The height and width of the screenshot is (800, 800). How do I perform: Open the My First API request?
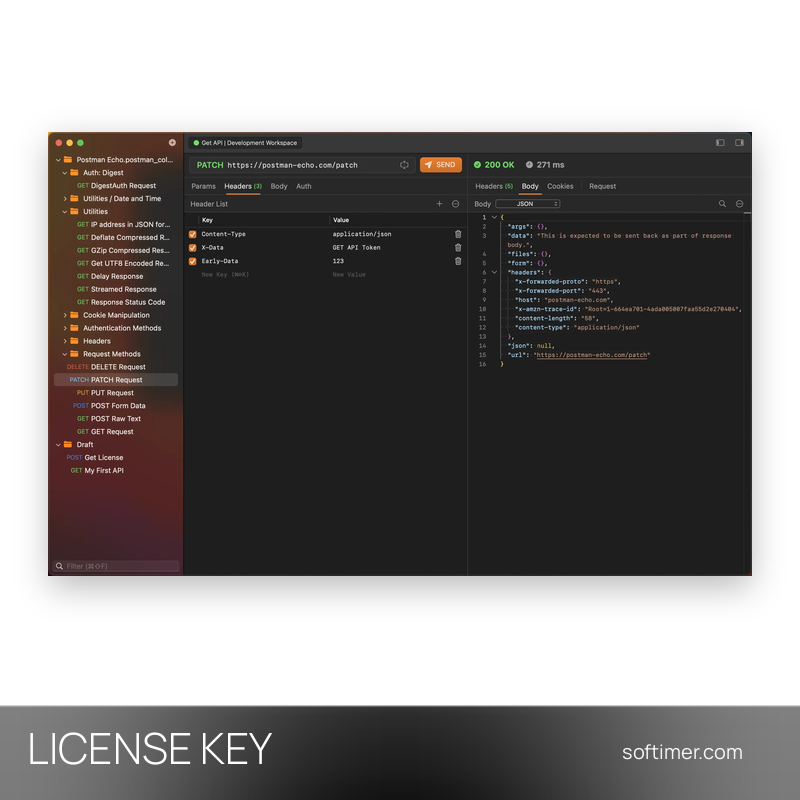click(x=97, y=470)
